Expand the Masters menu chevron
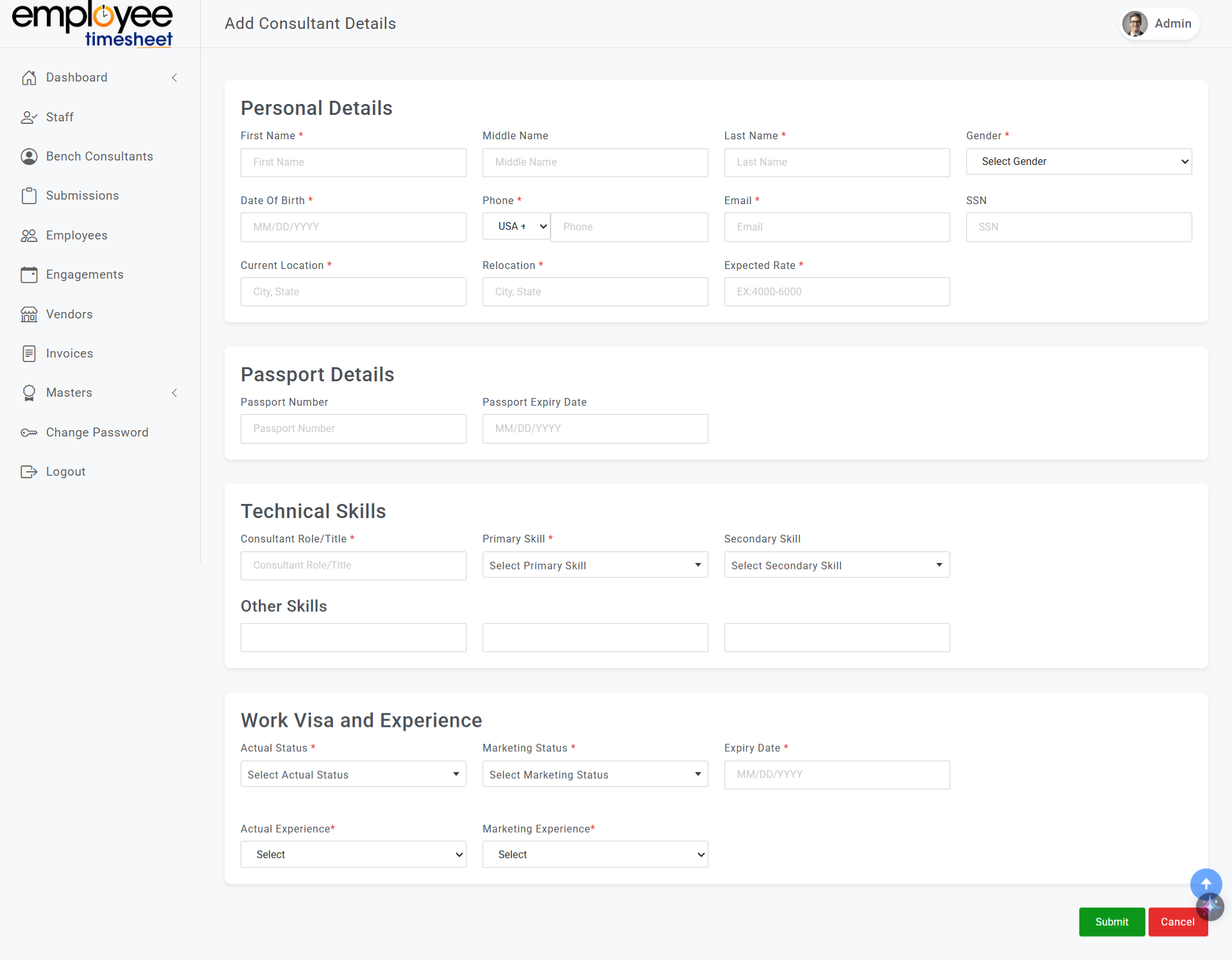 (x=175, y=393)
